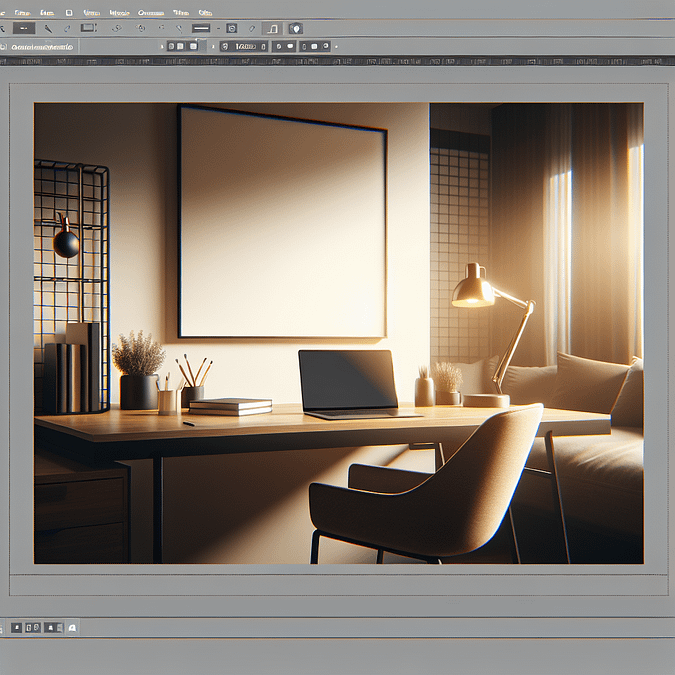The image size is (675, 675).
Task: Open the last menu in the menu bar
Action: point(205,12)
